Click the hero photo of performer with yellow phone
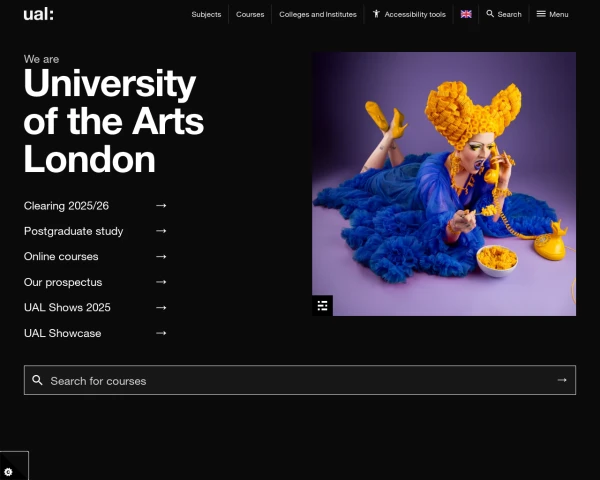This screenshot has width=600, height=480. point(444,184)
